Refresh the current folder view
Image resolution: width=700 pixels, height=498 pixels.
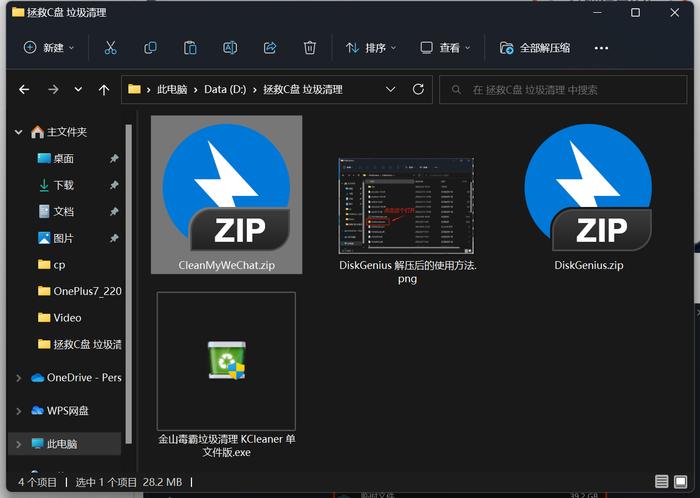pyautogui.click(x=418, y=89)
